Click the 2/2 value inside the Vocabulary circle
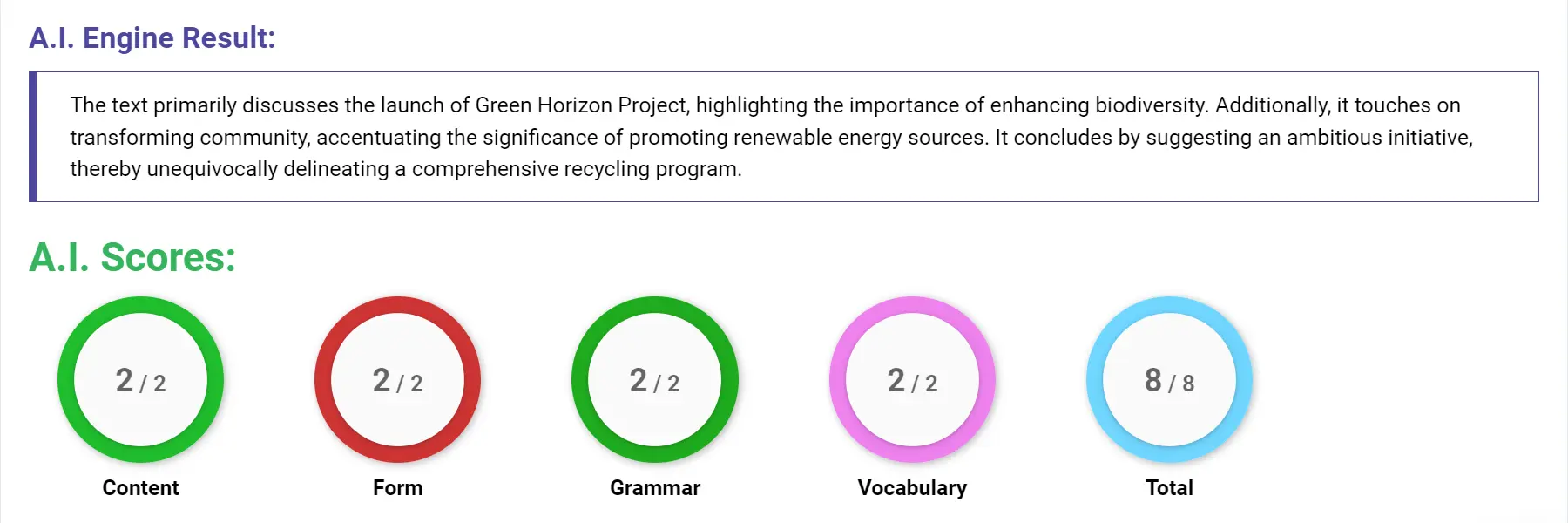This screenshot has height=523, width=1568. tap(912, 381)
